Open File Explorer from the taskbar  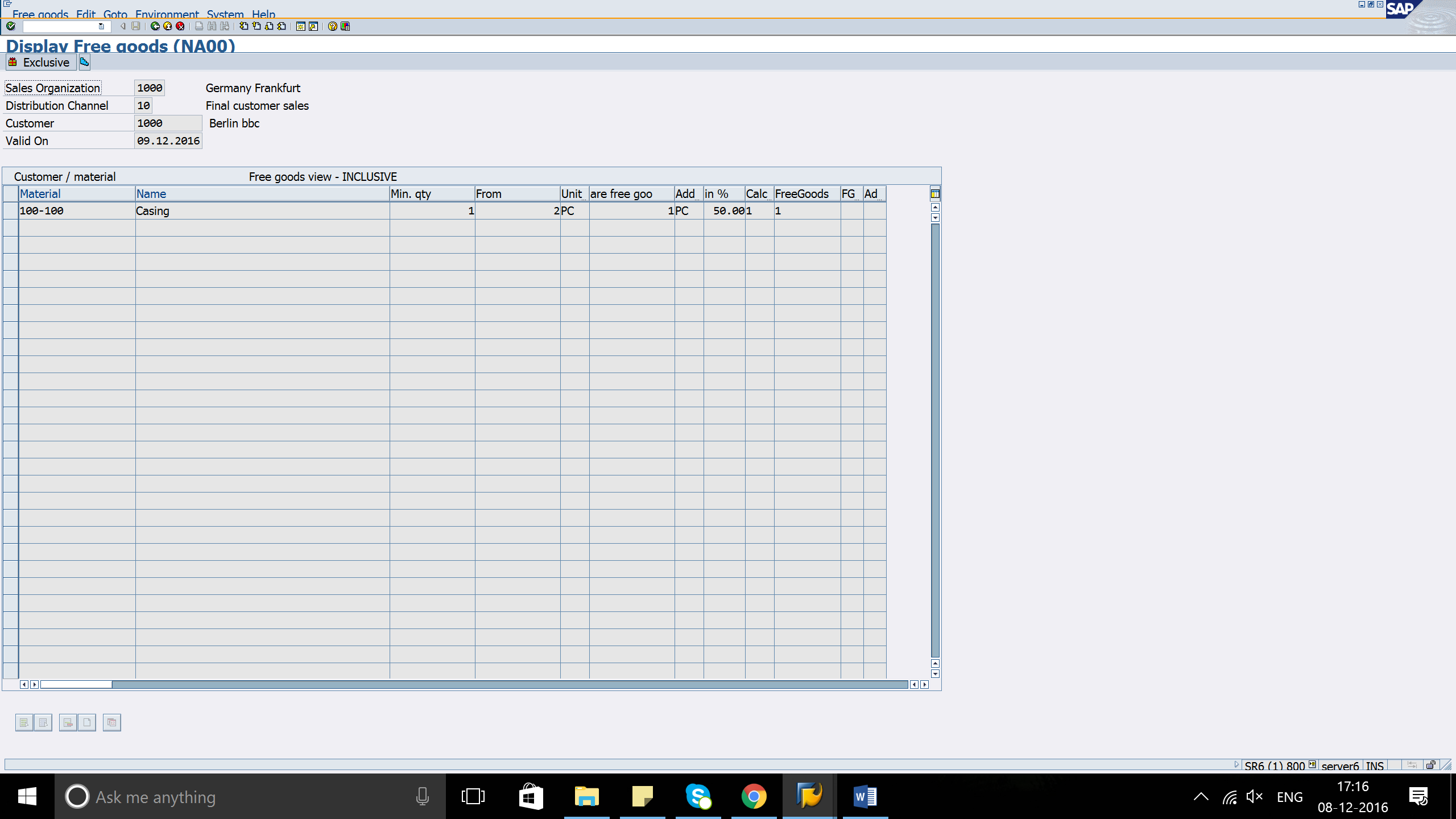[586, 796]
